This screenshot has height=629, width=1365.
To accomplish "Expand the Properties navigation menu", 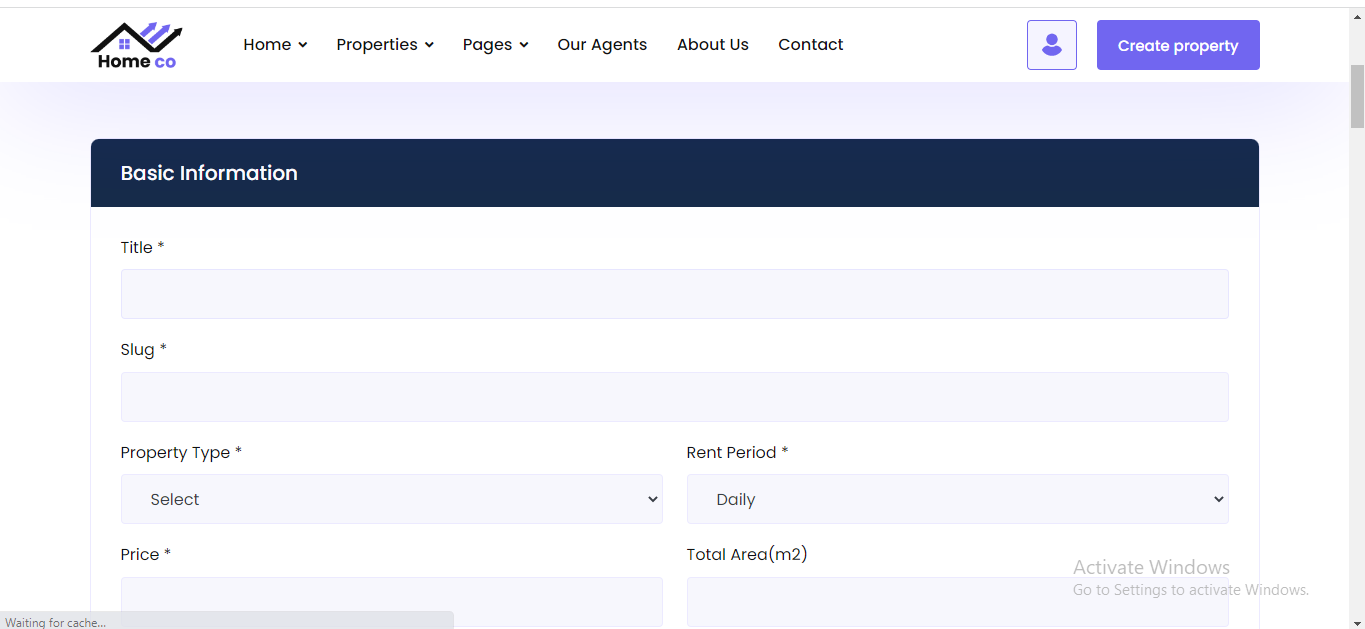I will (x=384, y=45).
